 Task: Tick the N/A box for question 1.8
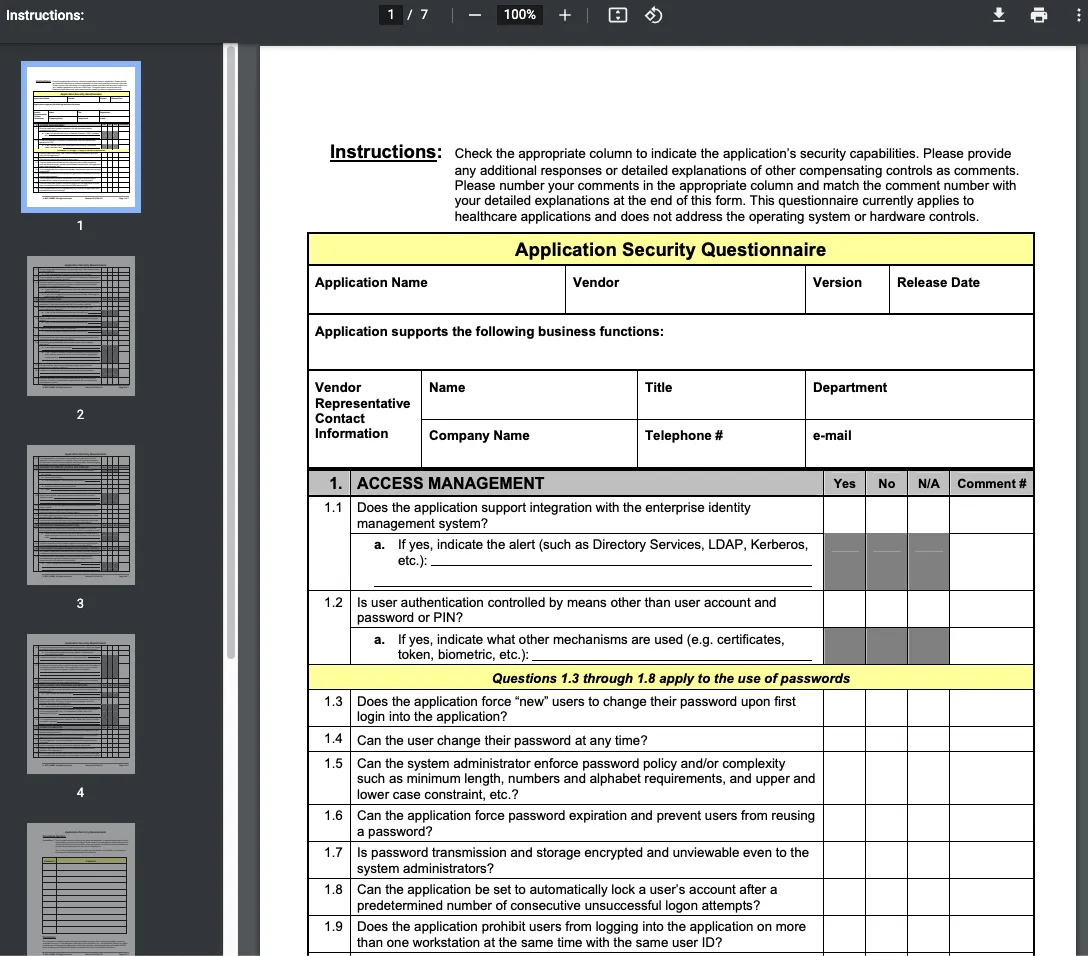tap(928, 896)
